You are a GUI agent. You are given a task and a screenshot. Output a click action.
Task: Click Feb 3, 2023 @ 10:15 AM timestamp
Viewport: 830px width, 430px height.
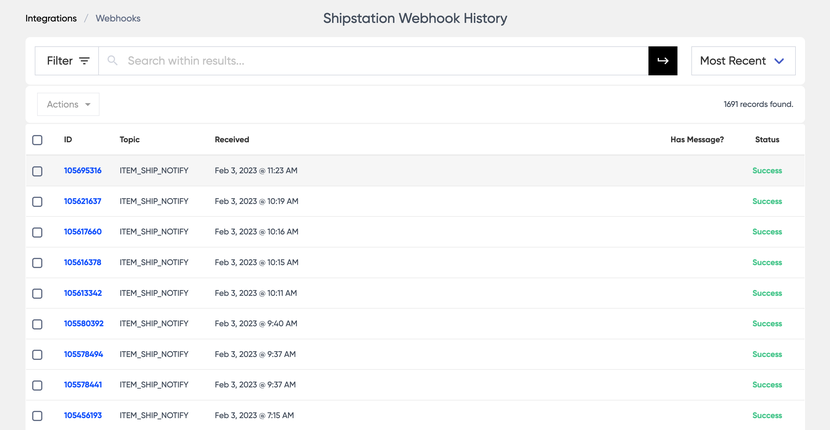[x=257, y=262]
